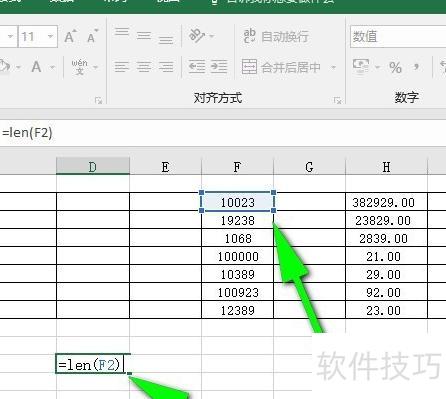Select cell containing 1068

237,238
